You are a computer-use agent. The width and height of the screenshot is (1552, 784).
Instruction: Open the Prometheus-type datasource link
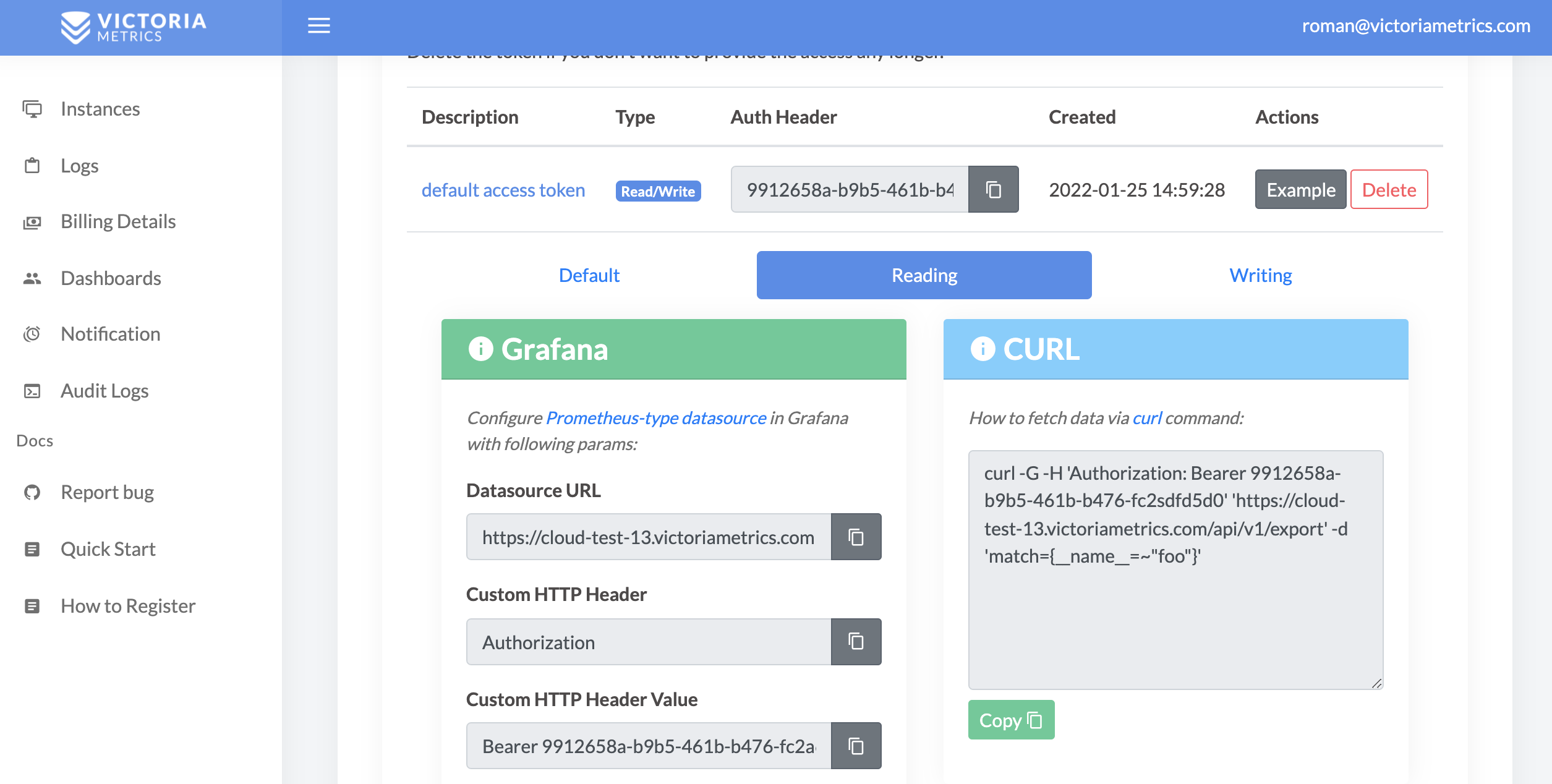pos(656,418)
